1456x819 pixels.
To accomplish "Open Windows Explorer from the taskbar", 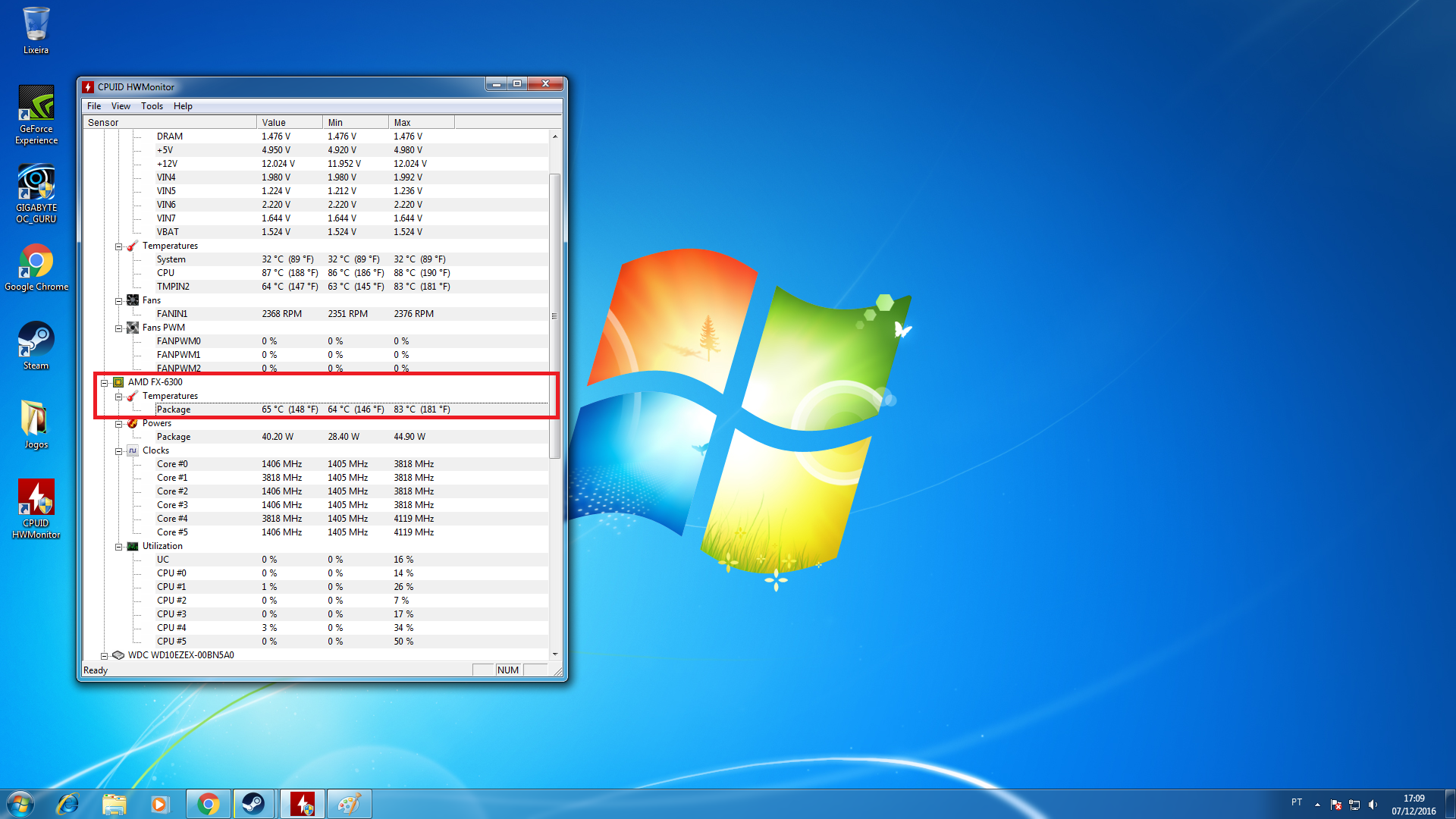I will pos(114,804).
